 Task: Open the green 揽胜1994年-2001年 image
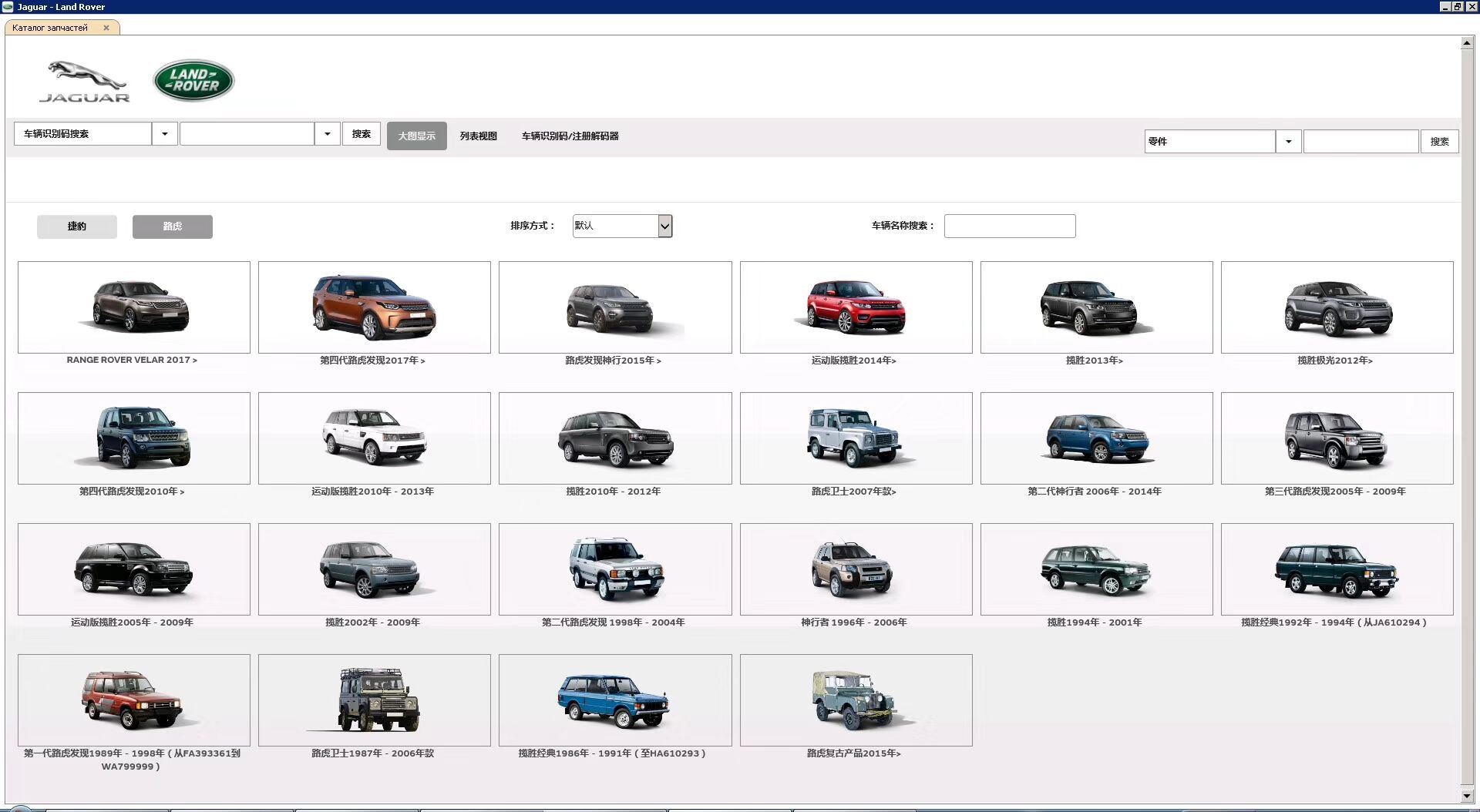[x=1096, y=569]
